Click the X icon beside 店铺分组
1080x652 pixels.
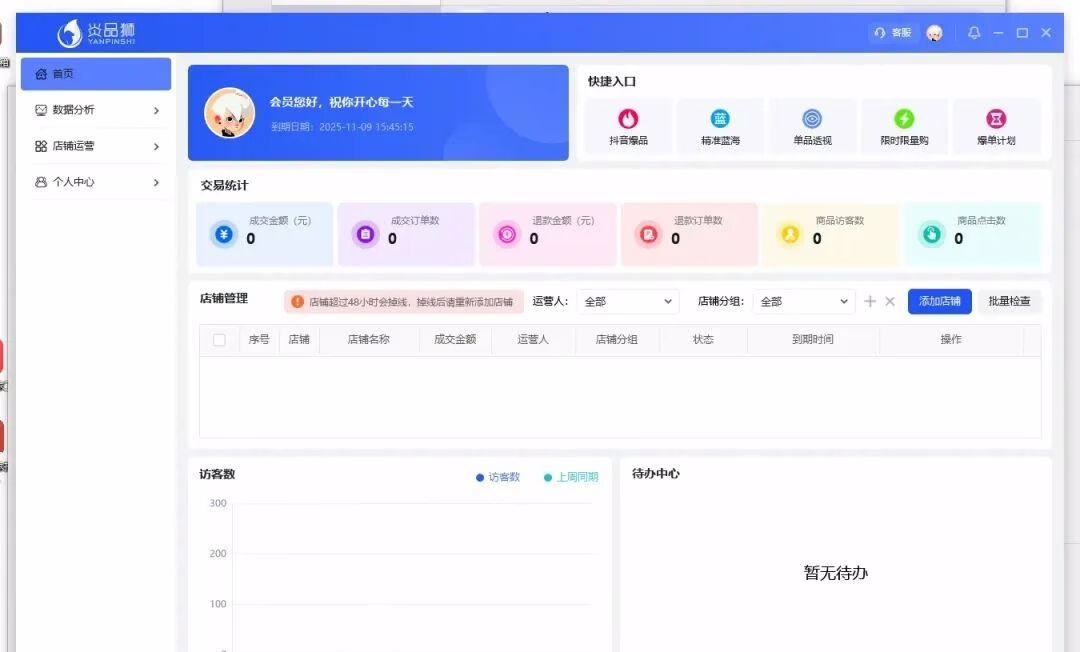[890, 301]
